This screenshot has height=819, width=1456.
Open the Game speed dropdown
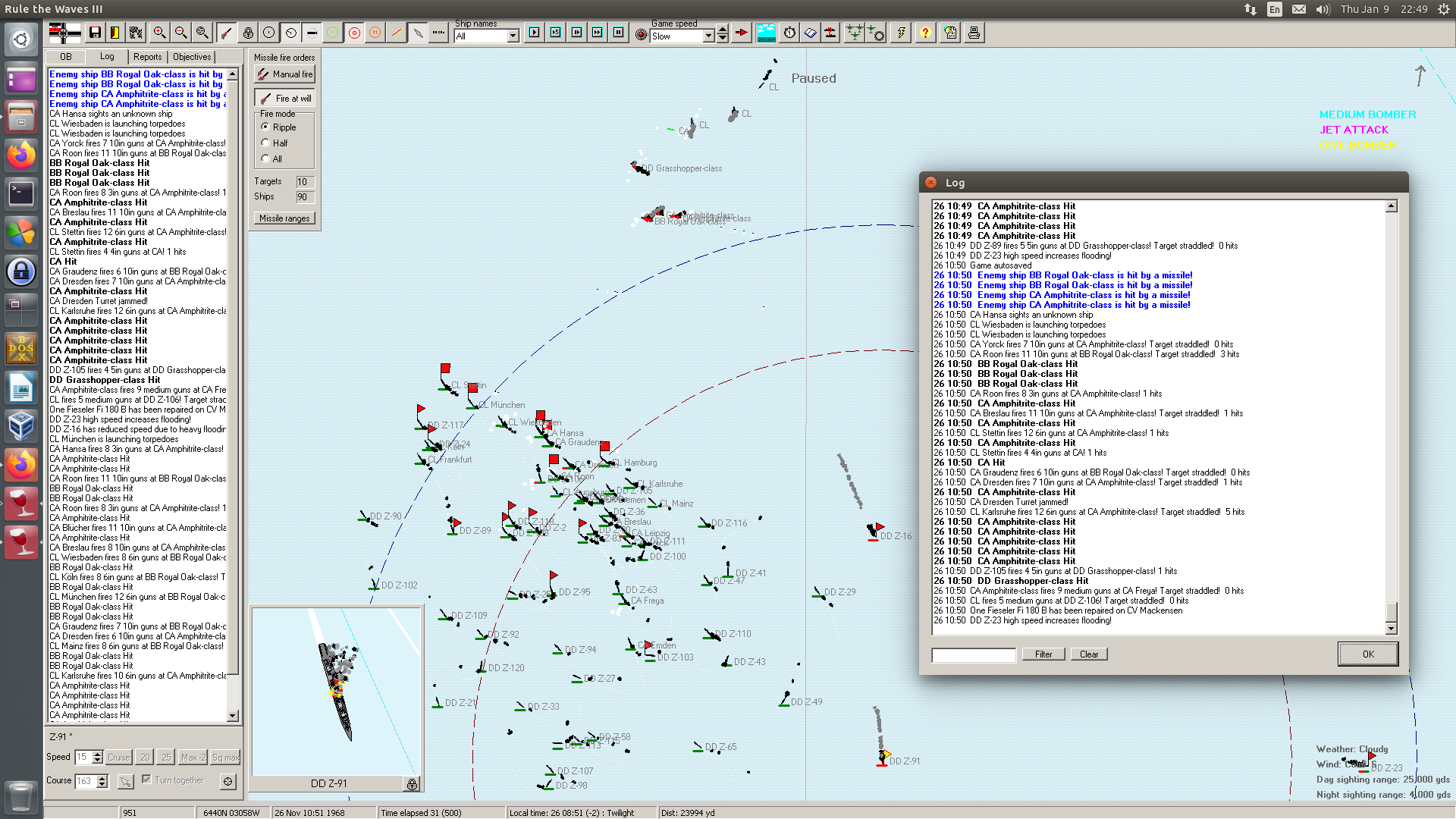click(709, 36)
